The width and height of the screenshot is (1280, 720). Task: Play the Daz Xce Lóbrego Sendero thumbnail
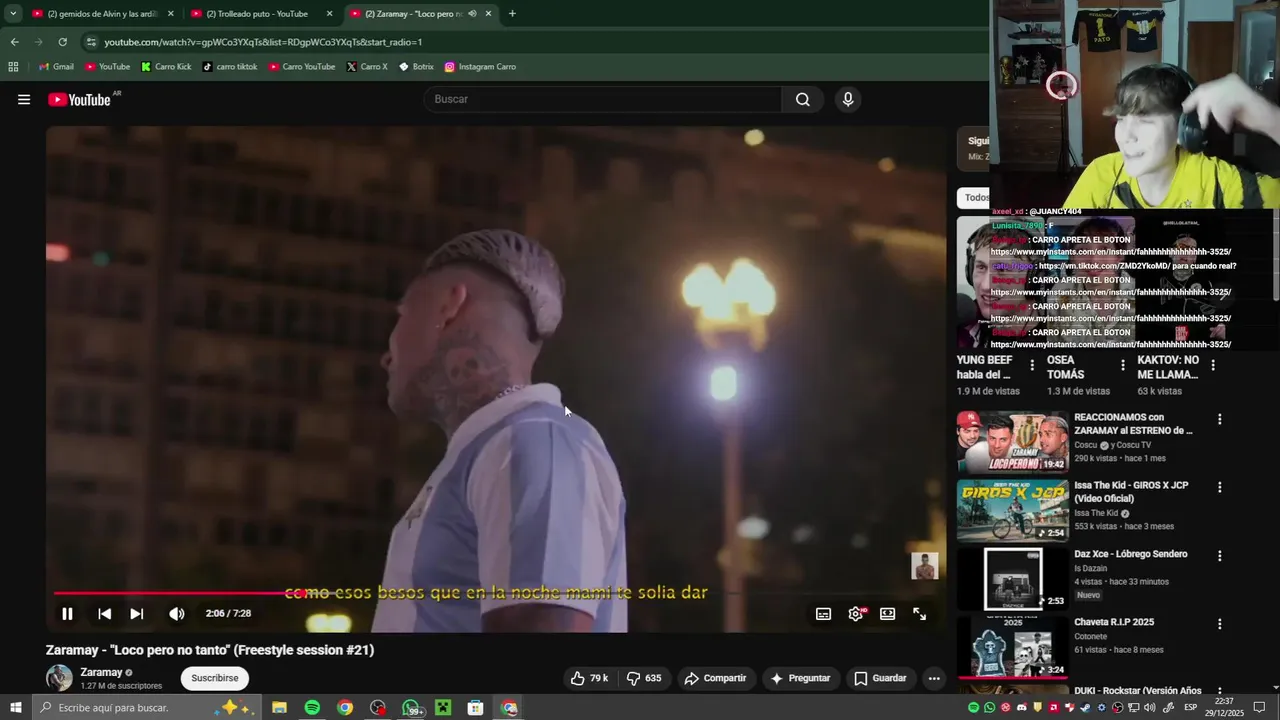[1012, 578]
